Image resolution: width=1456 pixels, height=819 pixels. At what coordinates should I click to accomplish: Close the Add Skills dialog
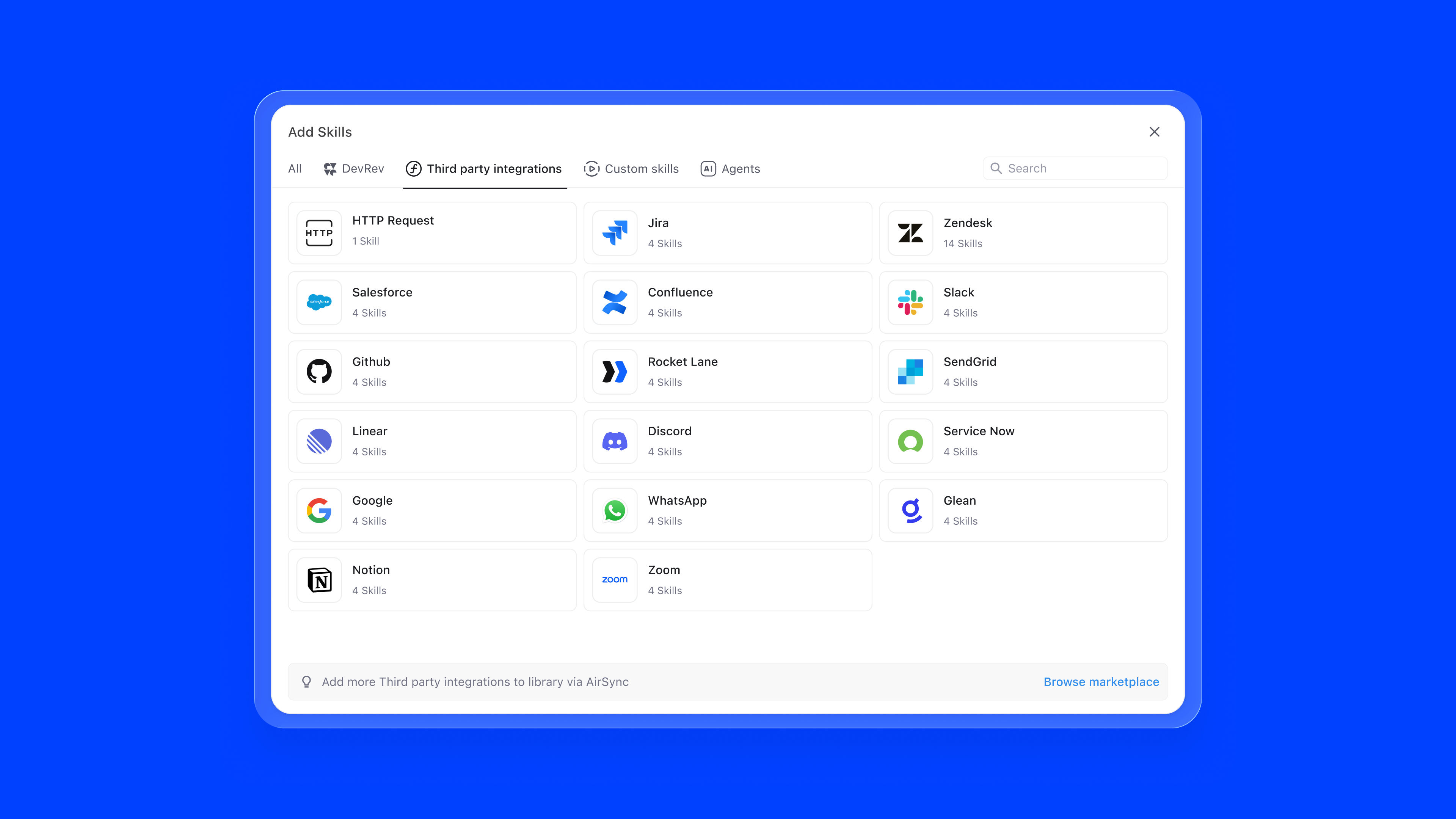[1154, 132]
